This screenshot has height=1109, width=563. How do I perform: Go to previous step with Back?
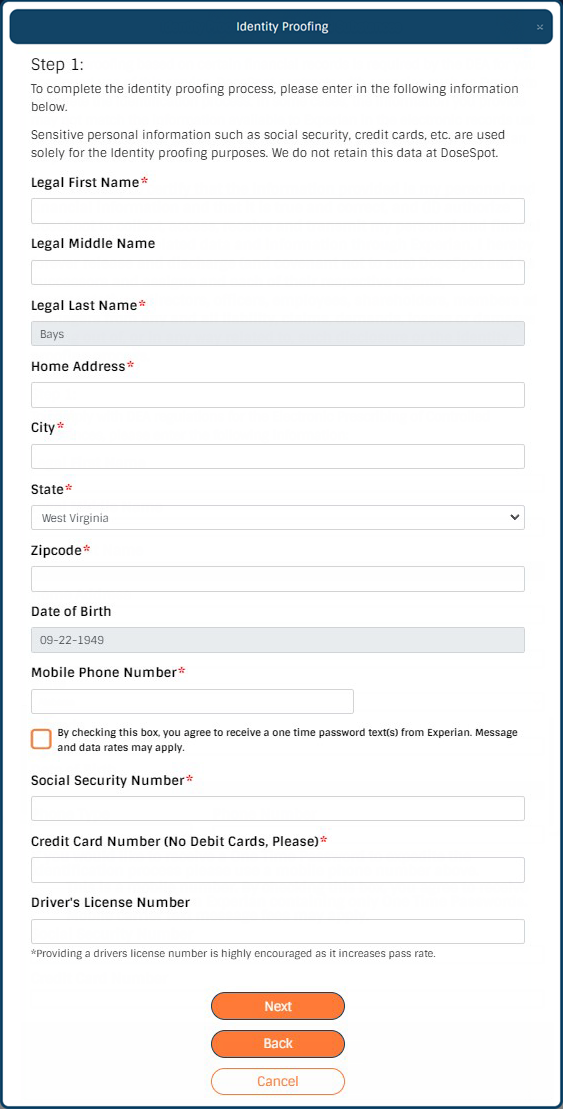click(x=278, y=1043)
